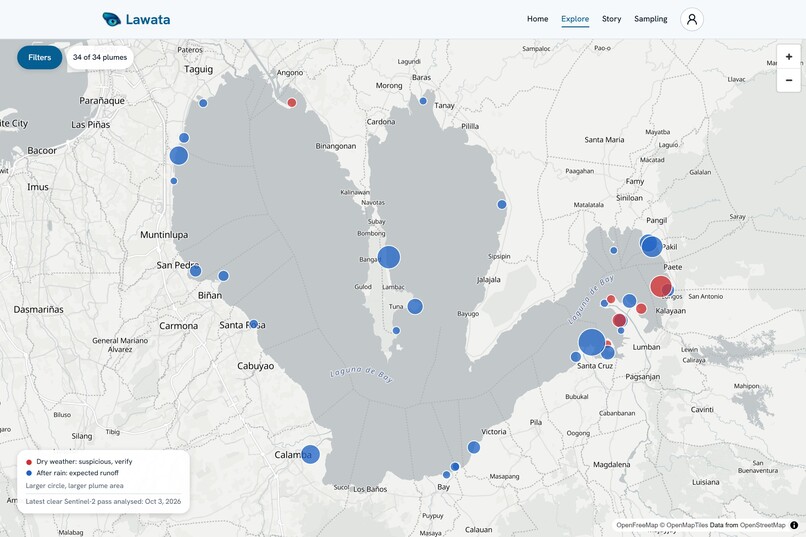Open the user account profile icon

[x=691, y=20]
